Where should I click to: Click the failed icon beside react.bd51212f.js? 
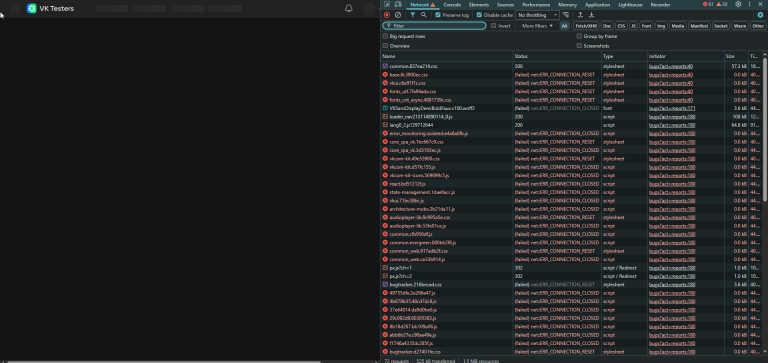point(385,184)
